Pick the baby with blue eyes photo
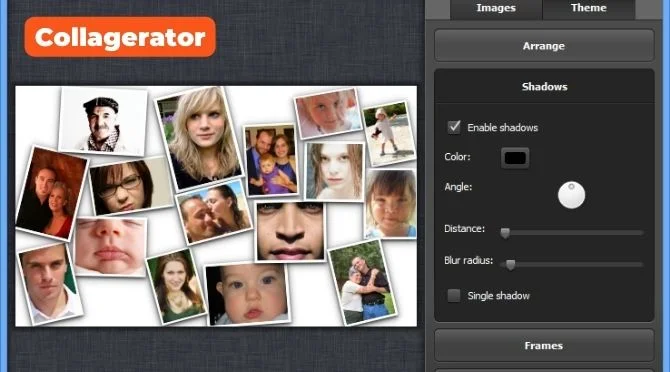Screen dimensions: 670x372 coord(248,294)
